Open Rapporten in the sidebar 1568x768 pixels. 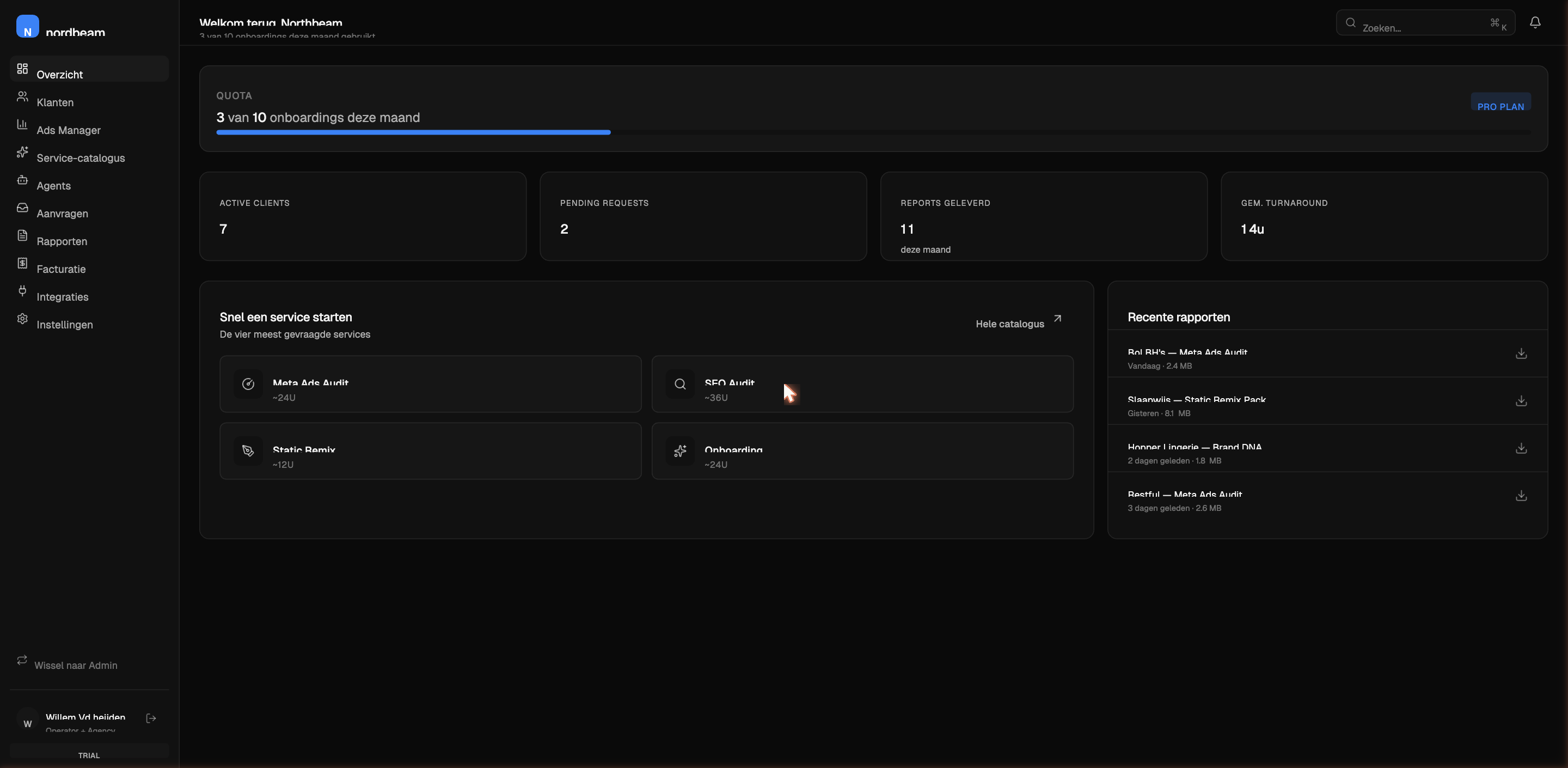tap(89, 235)
